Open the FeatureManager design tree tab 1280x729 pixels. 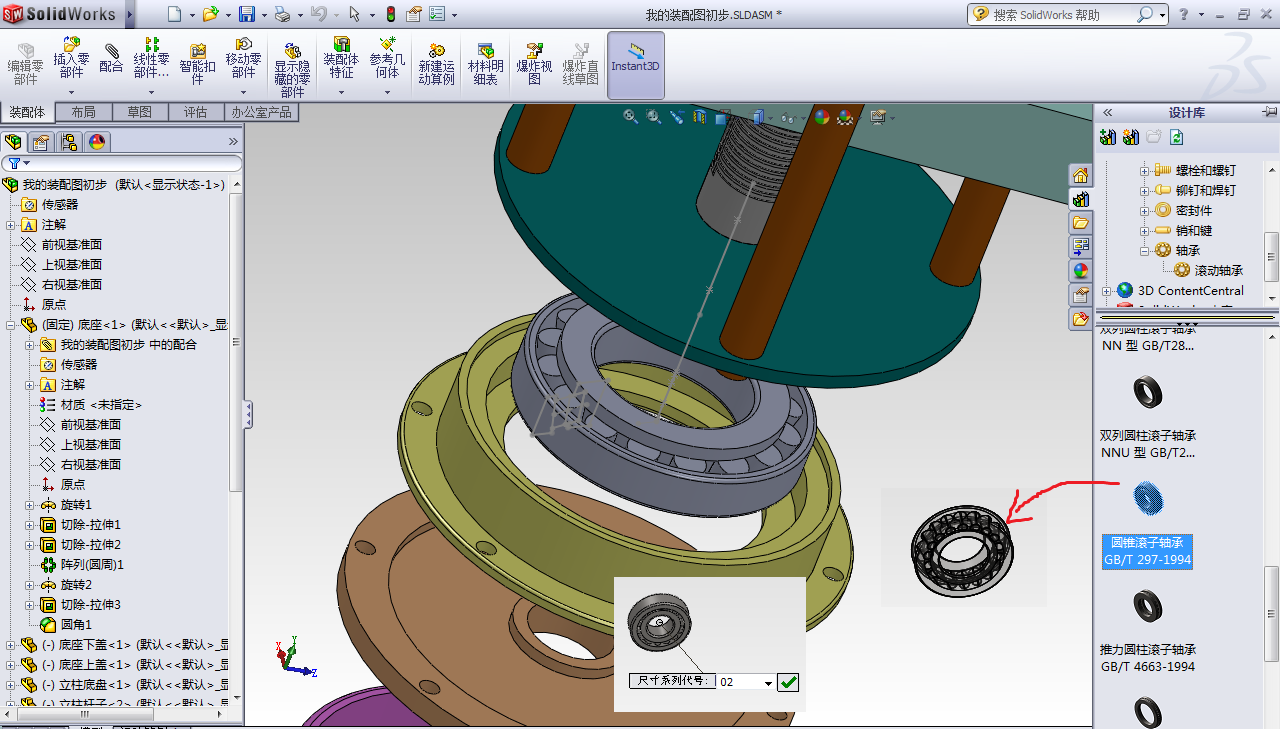[13, 142]
